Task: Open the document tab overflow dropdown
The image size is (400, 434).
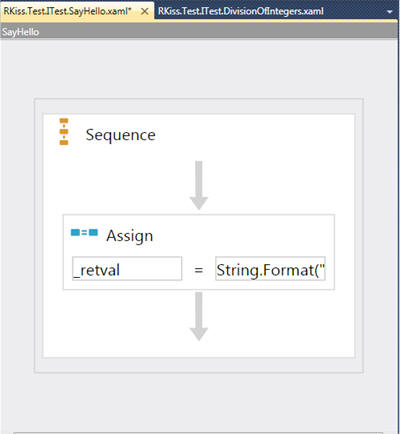Action: (x=389, y=12)
